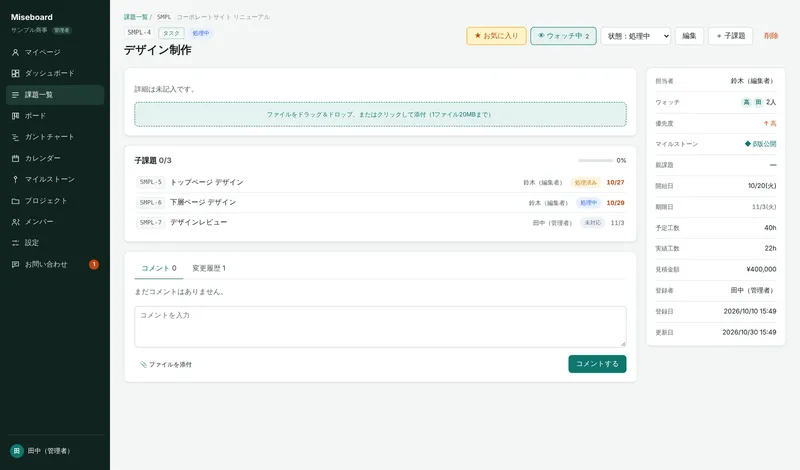Screen dimensions: 800x470
Task: Click the 編集 button
Action: pyautogui.click(x=689, y=36)
